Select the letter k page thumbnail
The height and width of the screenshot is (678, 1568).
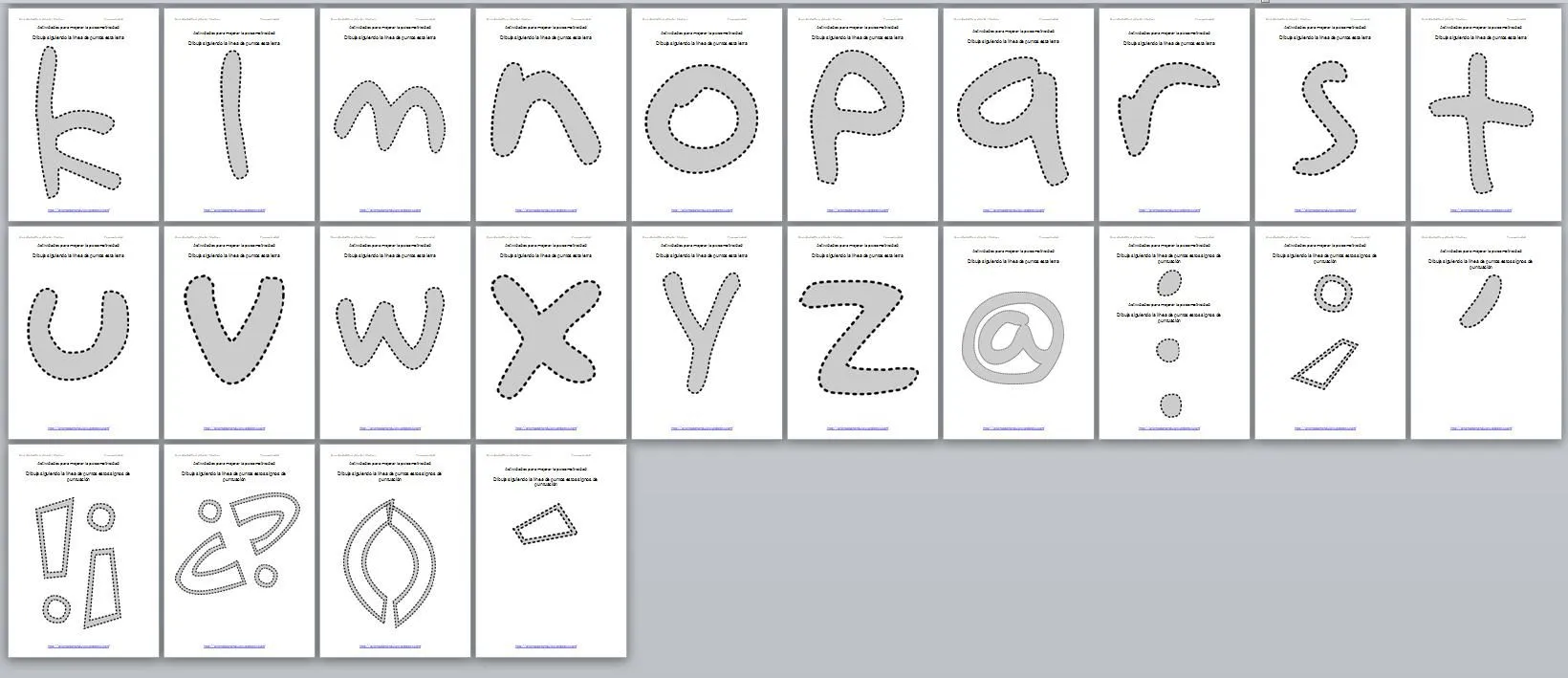click(x=83, y=115)
